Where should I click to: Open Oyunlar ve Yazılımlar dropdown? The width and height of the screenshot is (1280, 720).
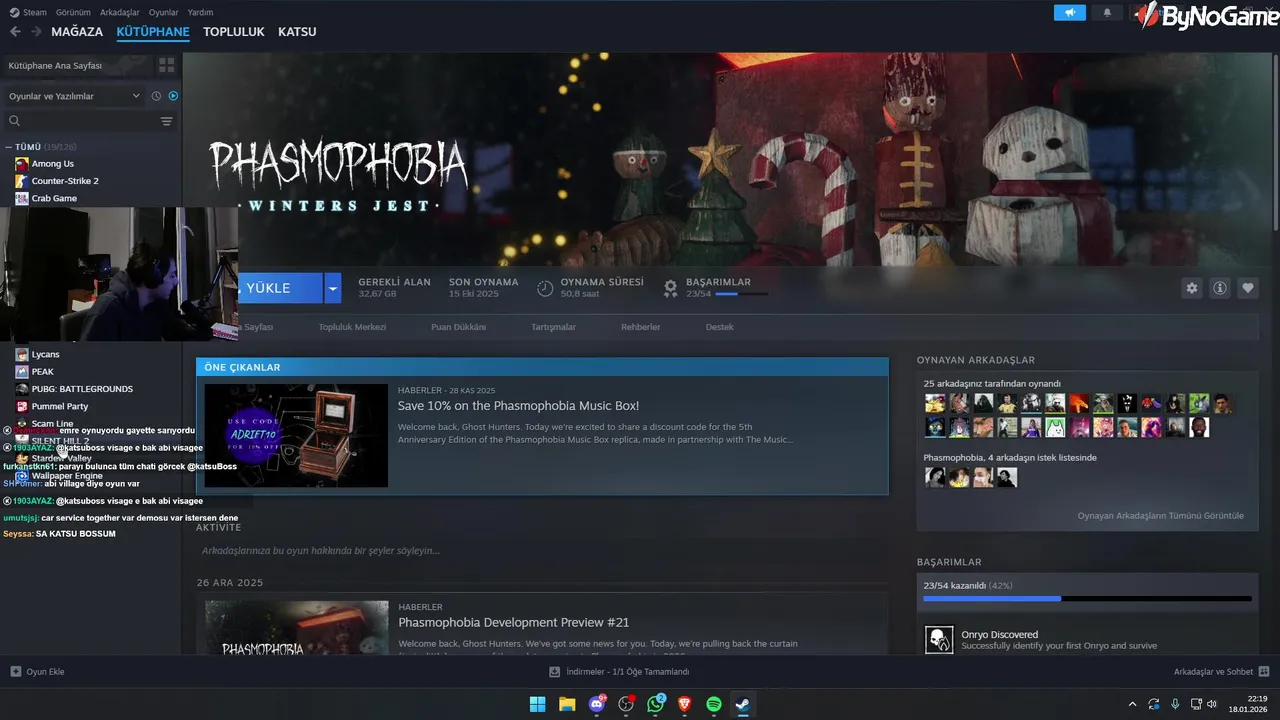tap(75, 96)
